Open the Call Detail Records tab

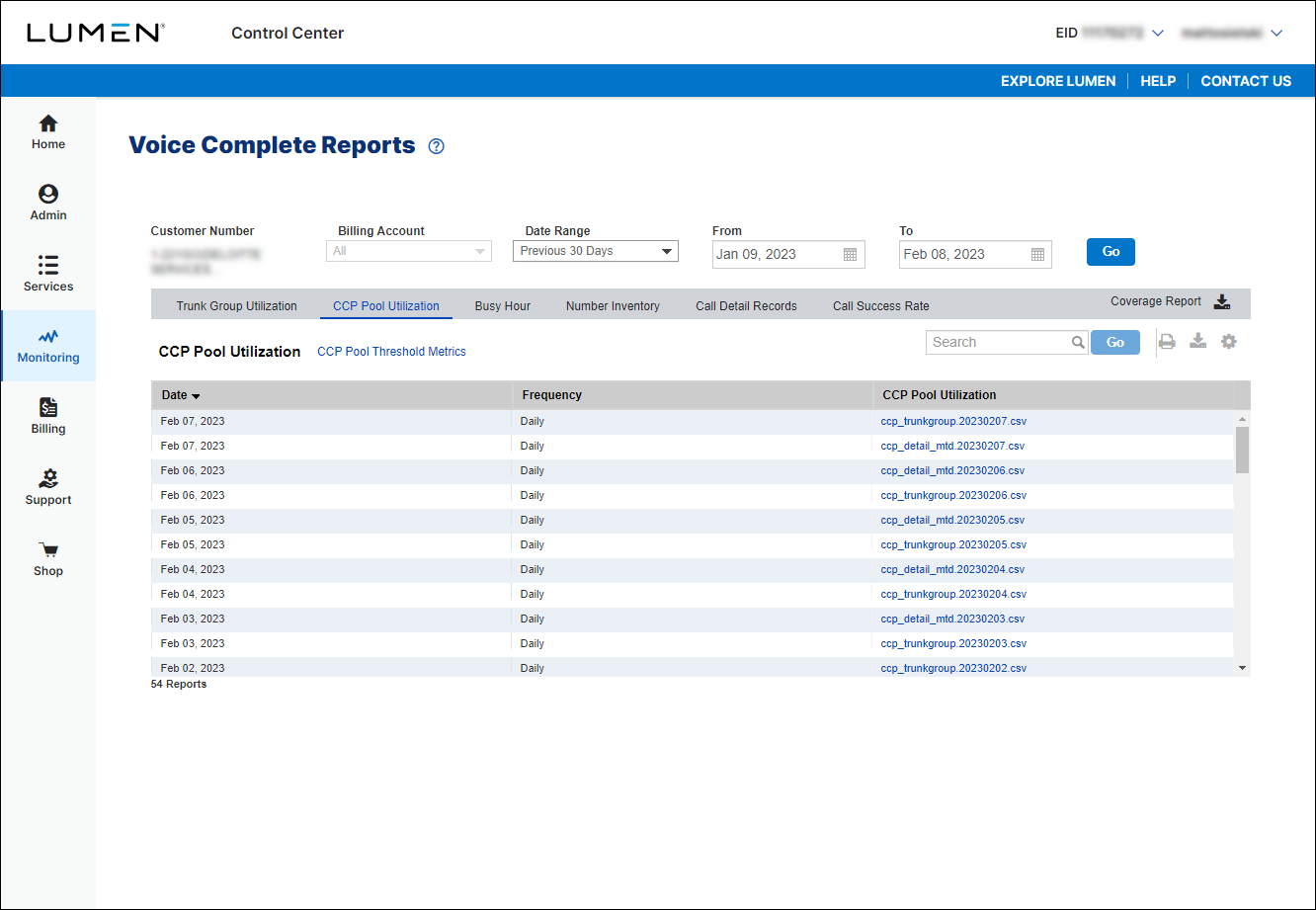pos(746,306)
